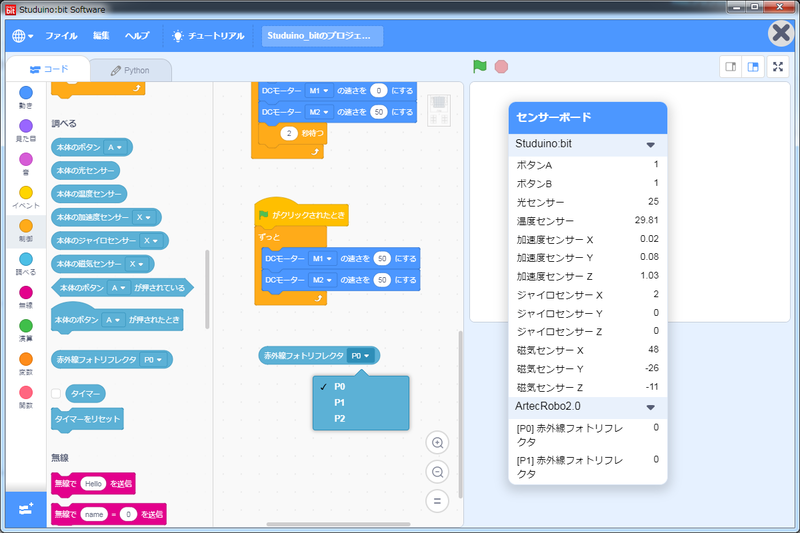Edit the M1 speed value 0 field
Viewport: 800px width, 533px height.
(379, 91)
